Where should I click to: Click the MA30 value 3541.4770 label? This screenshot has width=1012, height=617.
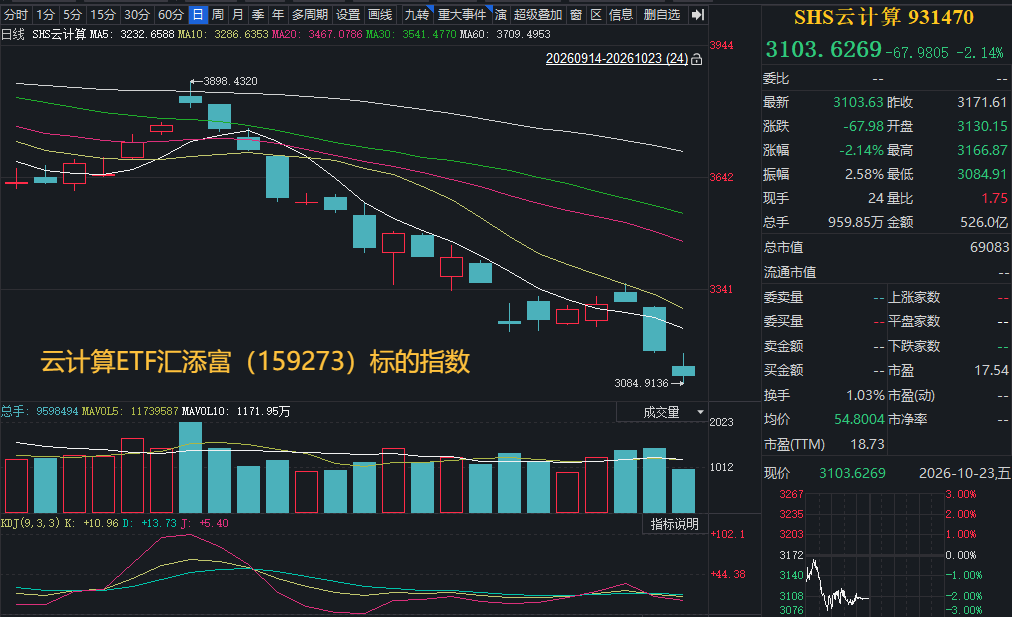tap(411, 34)
